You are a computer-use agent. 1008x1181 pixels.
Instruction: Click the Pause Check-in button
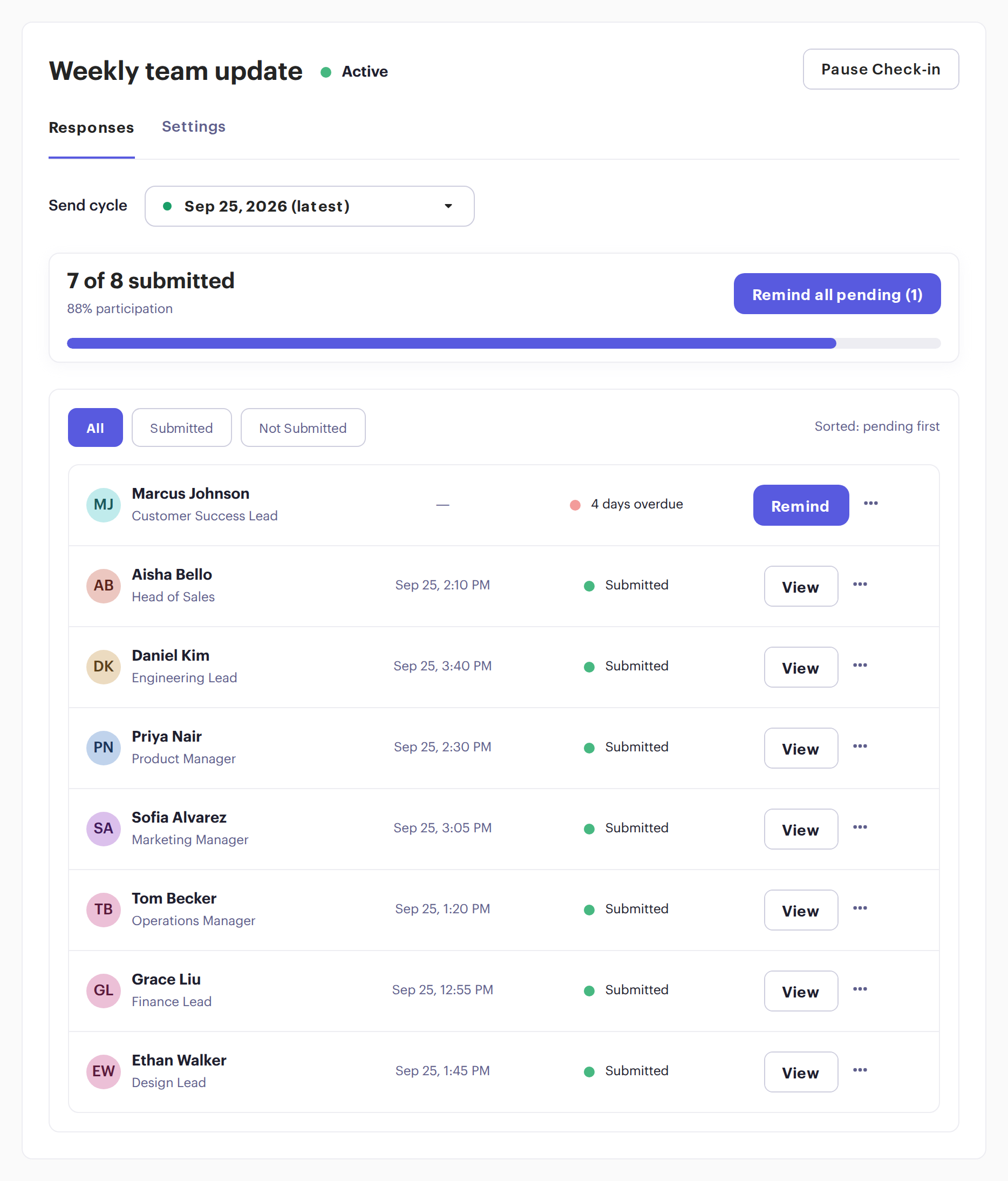coord(880,69)
